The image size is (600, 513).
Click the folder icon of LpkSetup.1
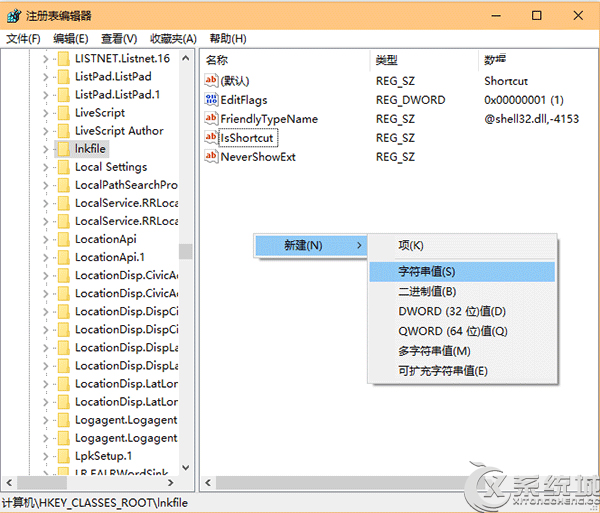[64, 456]
